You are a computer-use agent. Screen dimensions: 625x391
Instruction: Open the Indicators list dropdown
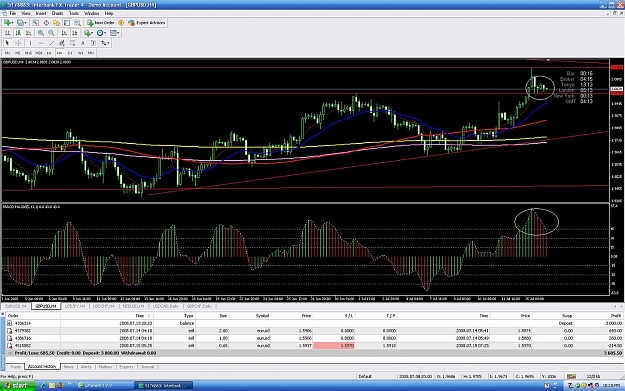click(88, 33)
